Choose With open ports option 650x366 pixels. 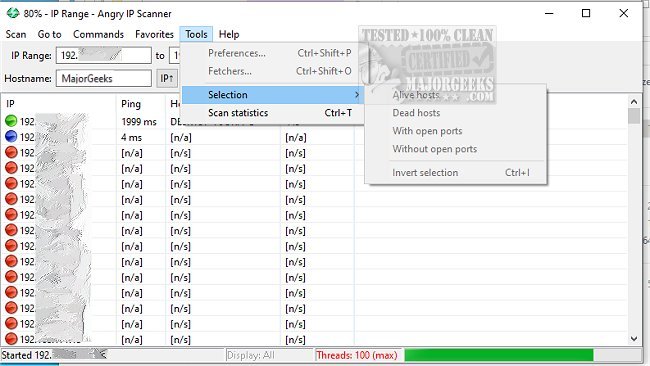click(427, 131)
